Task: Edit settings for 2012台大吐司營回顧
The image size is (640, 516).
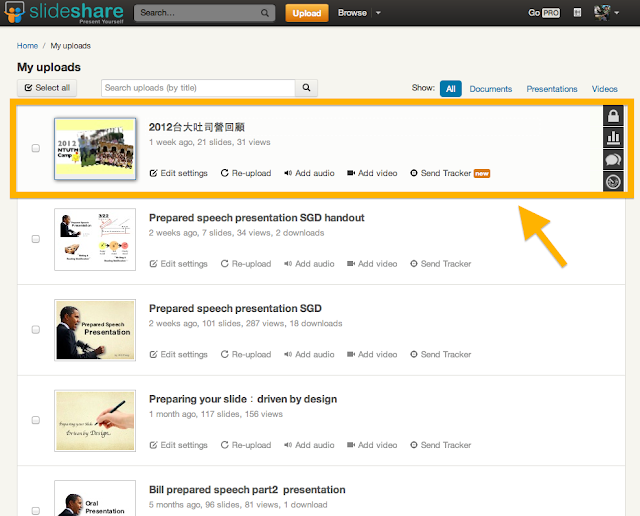Action: pos(178,173)
